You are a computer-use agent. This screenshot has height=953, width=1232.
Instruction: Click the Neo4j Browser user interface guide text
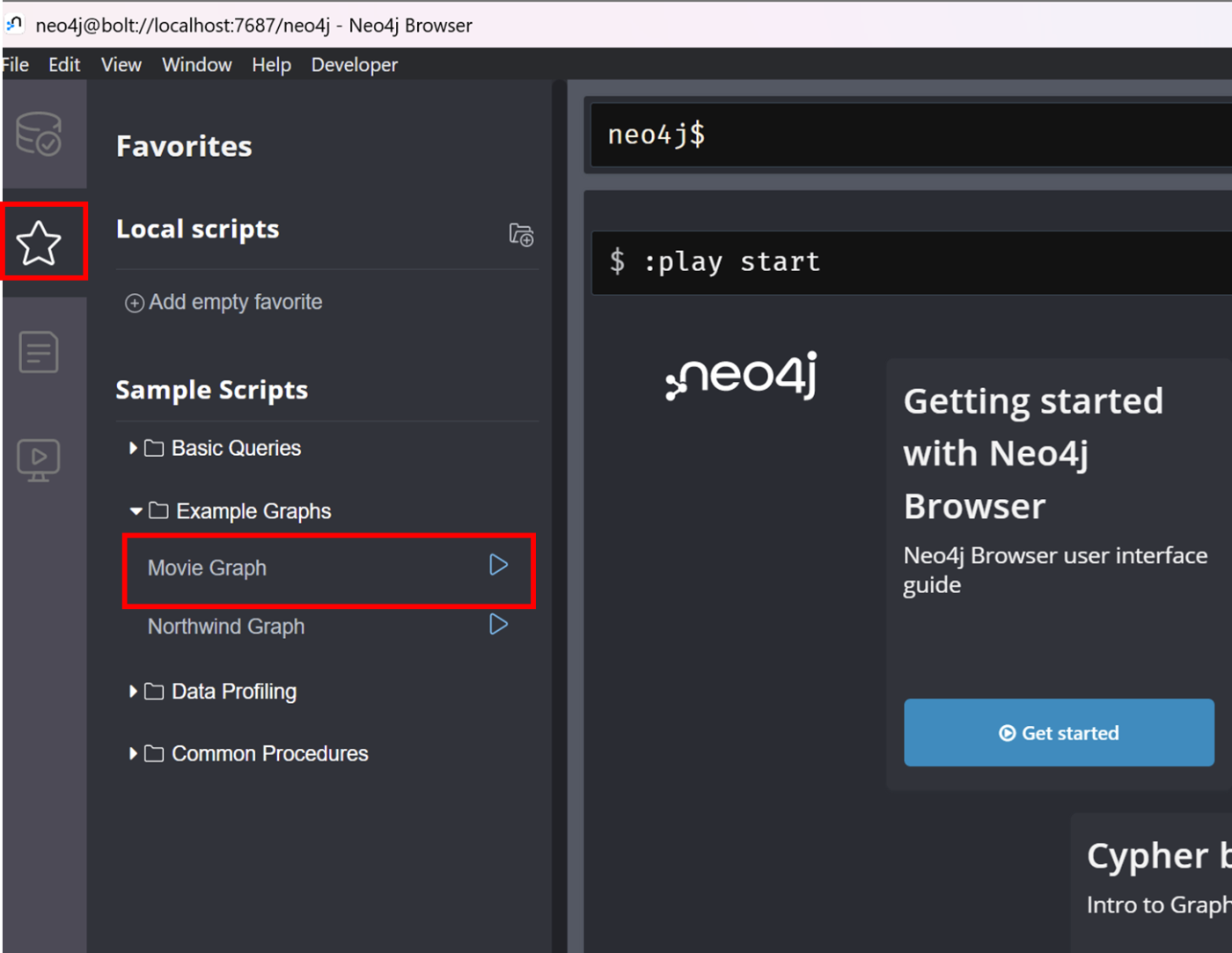coord(1055,570)
